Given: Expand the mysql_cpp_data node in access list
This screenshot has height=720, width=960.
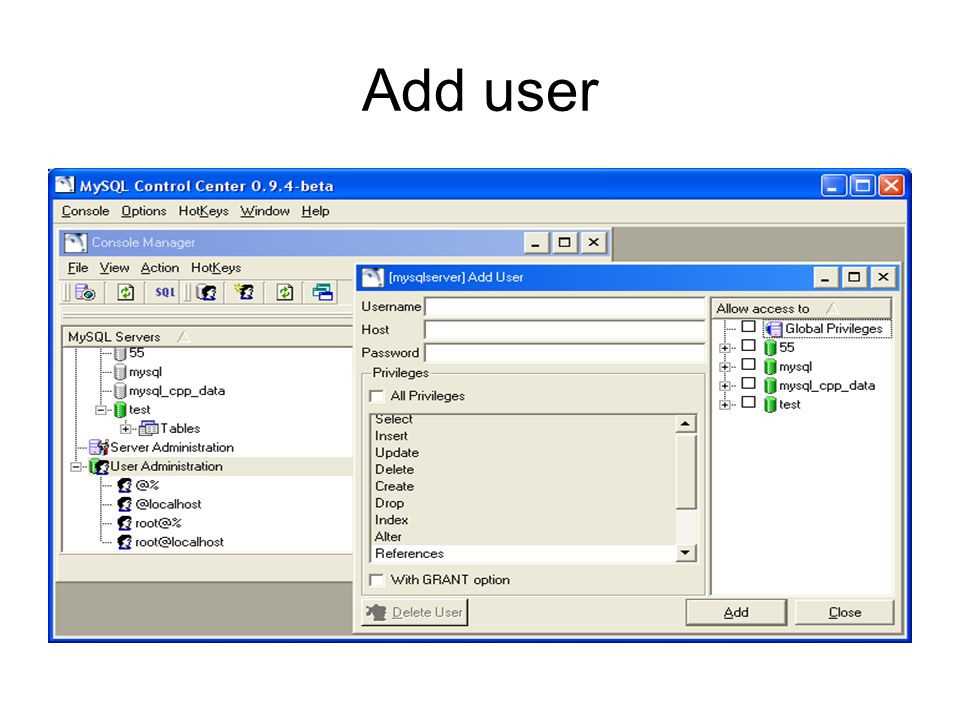Looking at the screenshot, I should (x=725, y=386).
